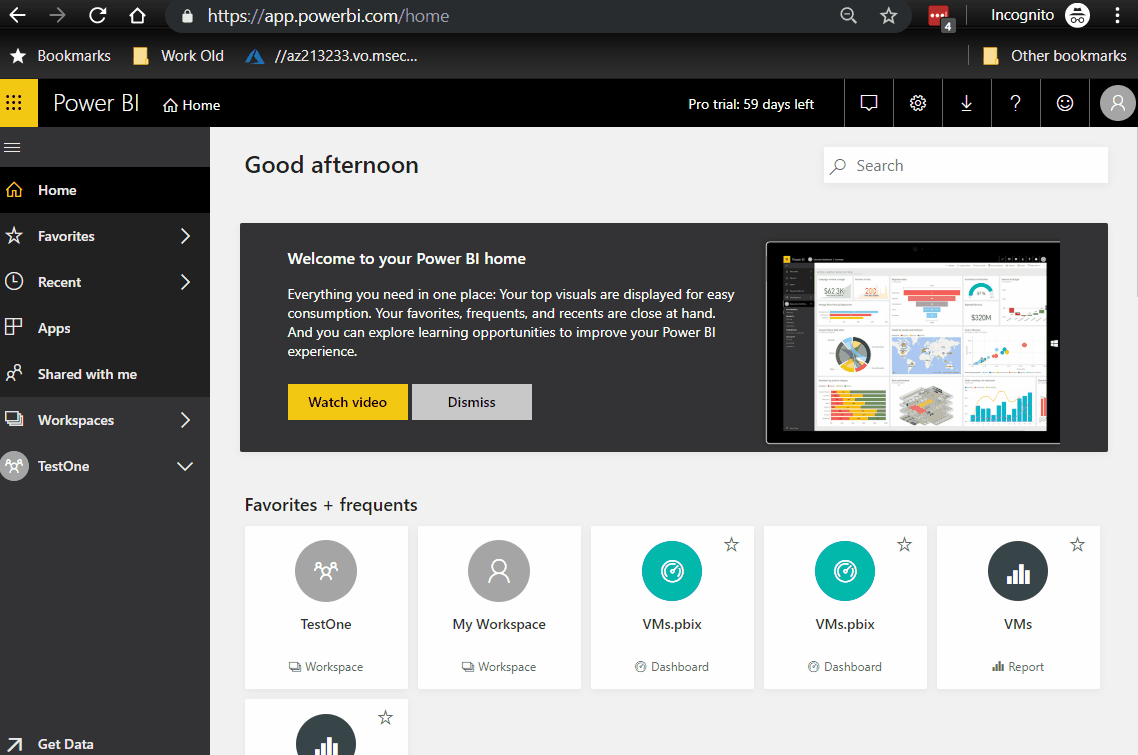This screenshot has height=755, width=1138.
Task: Expand the Favorites section
Action: coord(185,235)
